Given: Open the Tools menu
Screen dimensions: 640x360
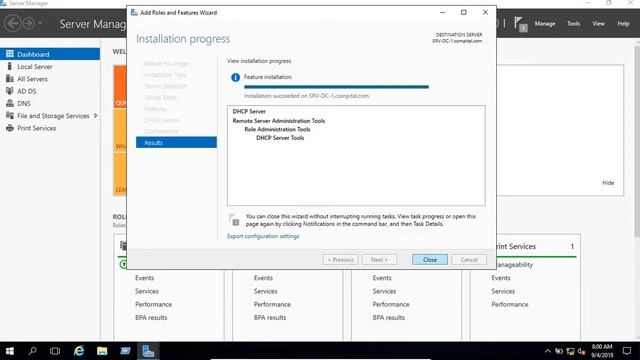Looking at the screenshot, I should (573, 24).
